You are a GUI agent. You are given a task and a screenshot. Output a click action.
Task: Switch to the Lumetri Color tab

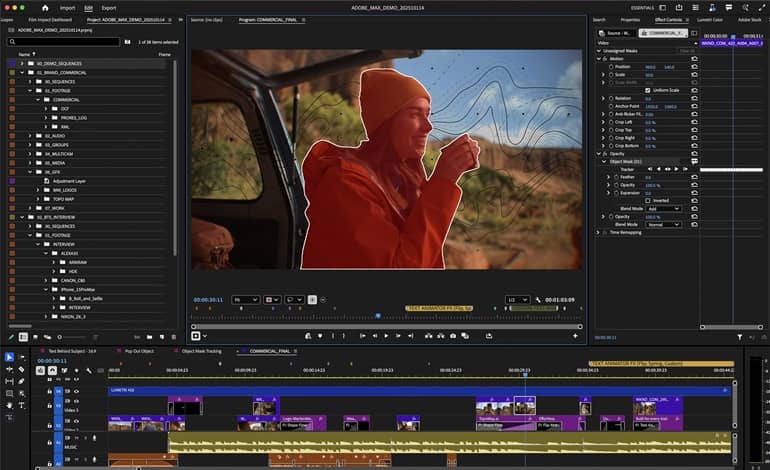(x=710, y=19)
